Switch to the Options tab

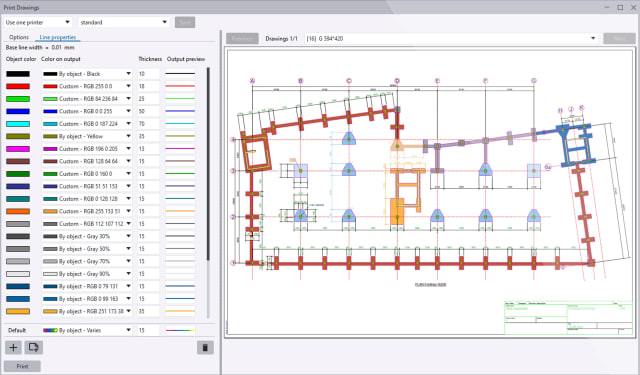(19, 37)
